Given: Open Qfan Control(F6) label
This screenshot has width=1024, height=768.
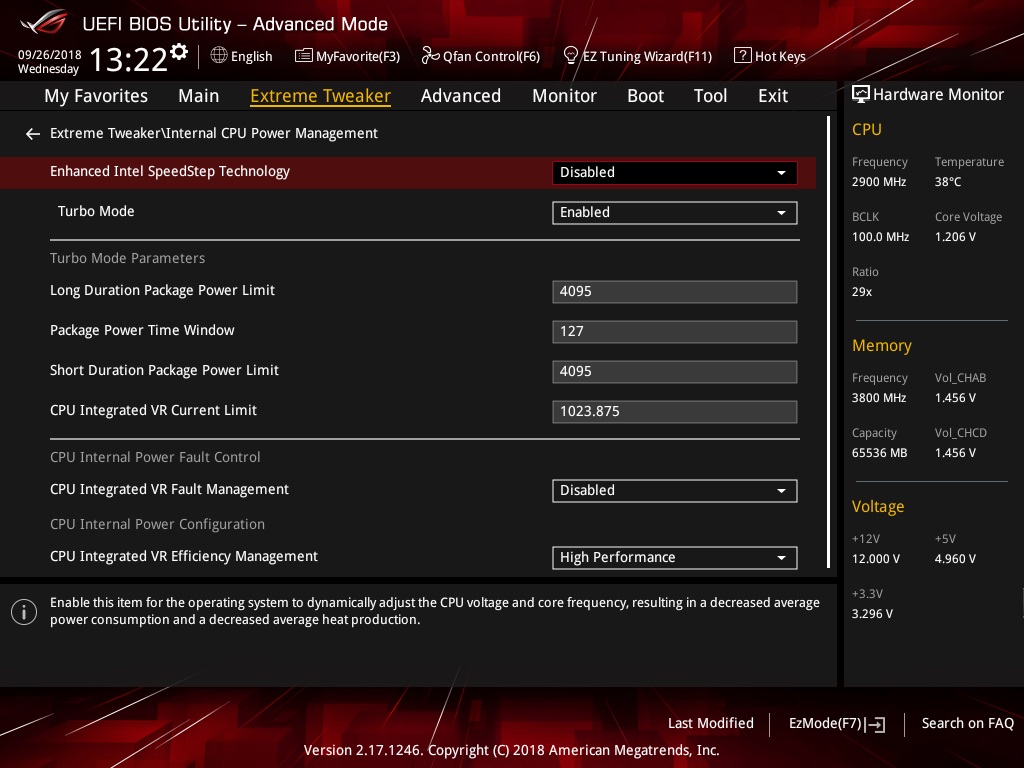Looking at the screenshot, I should 491,57.
